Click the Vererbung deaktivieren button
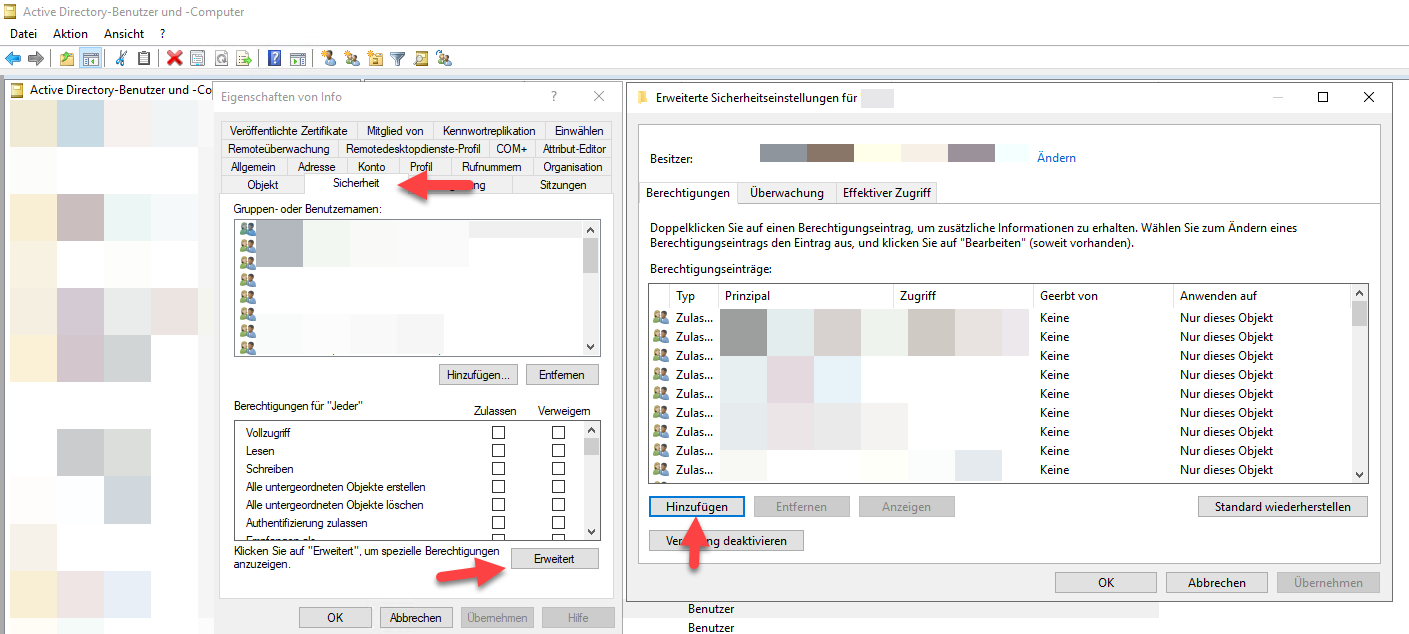Image resolution: width=1409 pixels, height=634 pixels. click(x=727, y=541)
